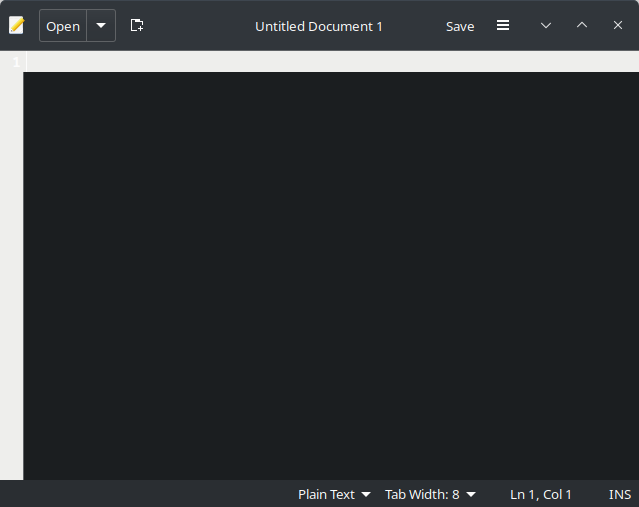Click the Open button
Screen dimensions: 639x507
[63, 26]
